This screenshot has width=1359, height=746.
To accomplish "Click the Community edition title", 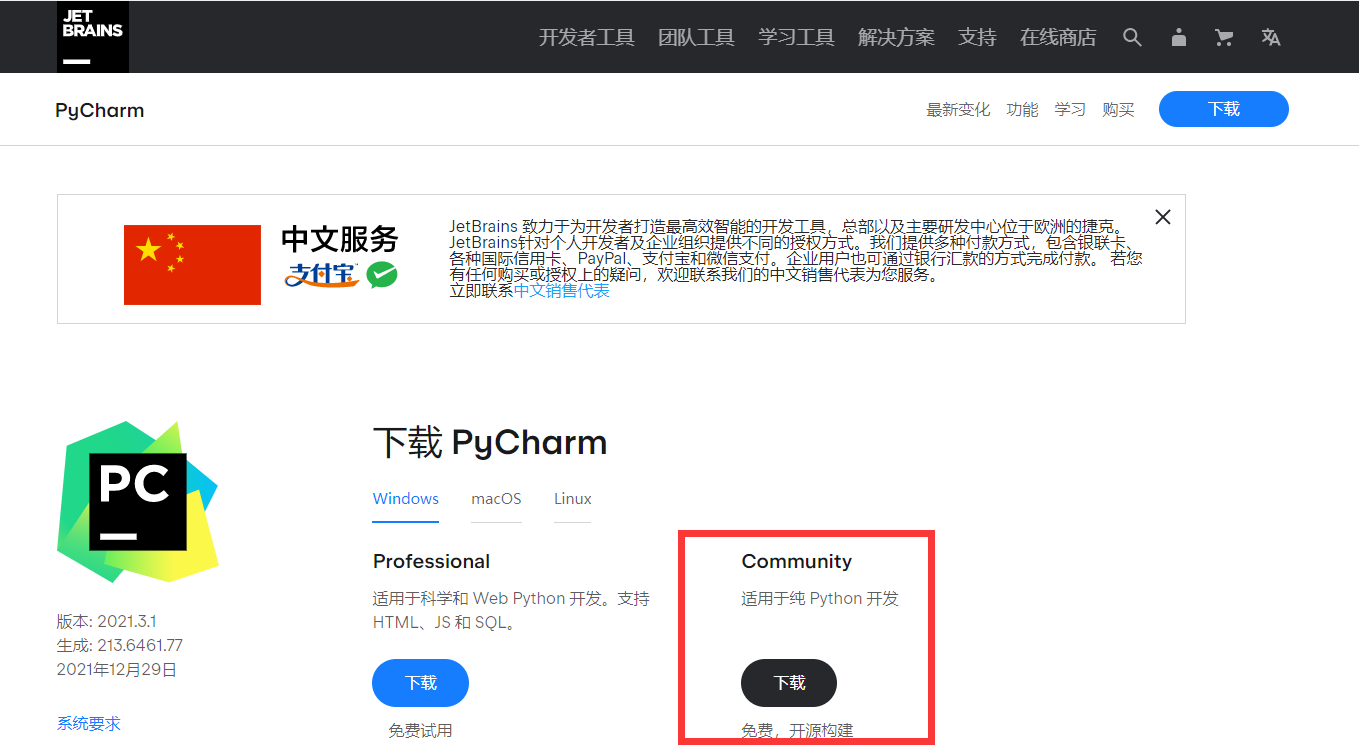I will click(x=797, y=562).
